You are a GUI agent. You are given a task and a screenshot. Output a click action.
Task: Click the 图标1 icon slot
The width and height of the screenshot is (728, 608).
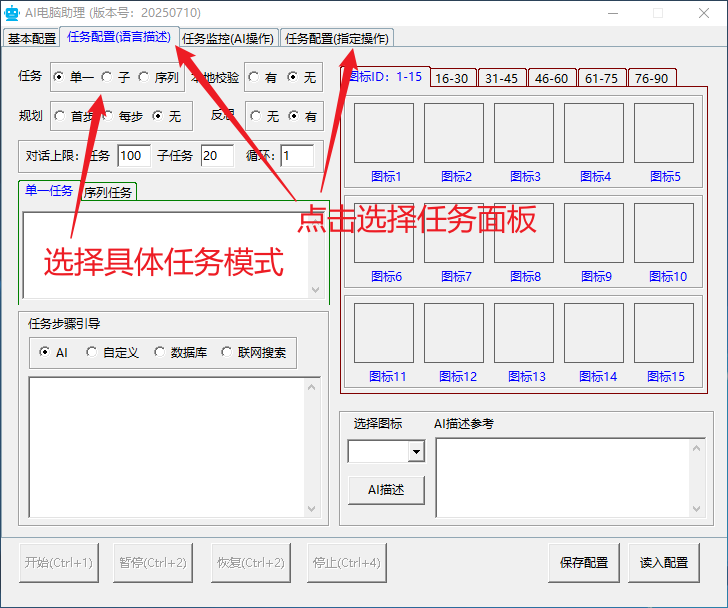(384, 133)
